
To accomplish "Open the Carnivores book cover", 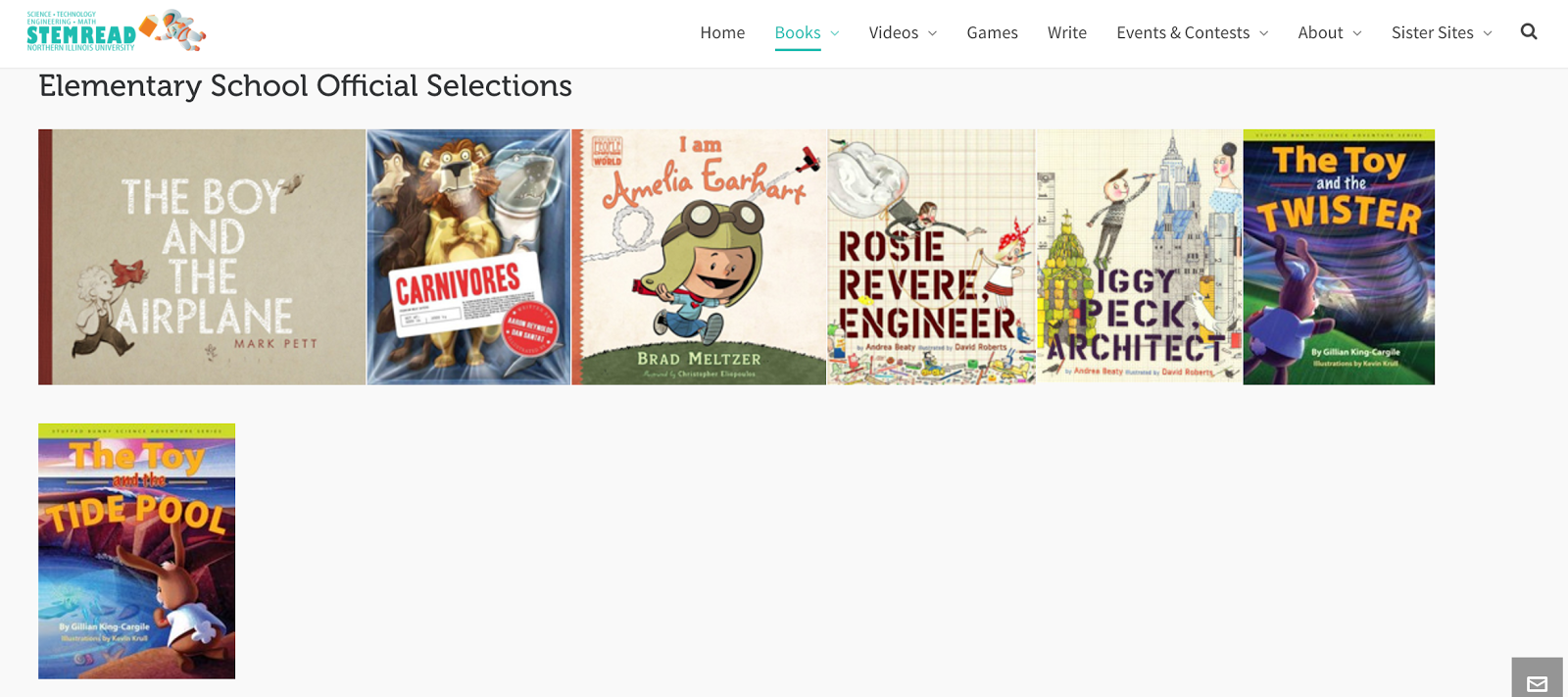I will pyautogui.click(x=468, y=257).
